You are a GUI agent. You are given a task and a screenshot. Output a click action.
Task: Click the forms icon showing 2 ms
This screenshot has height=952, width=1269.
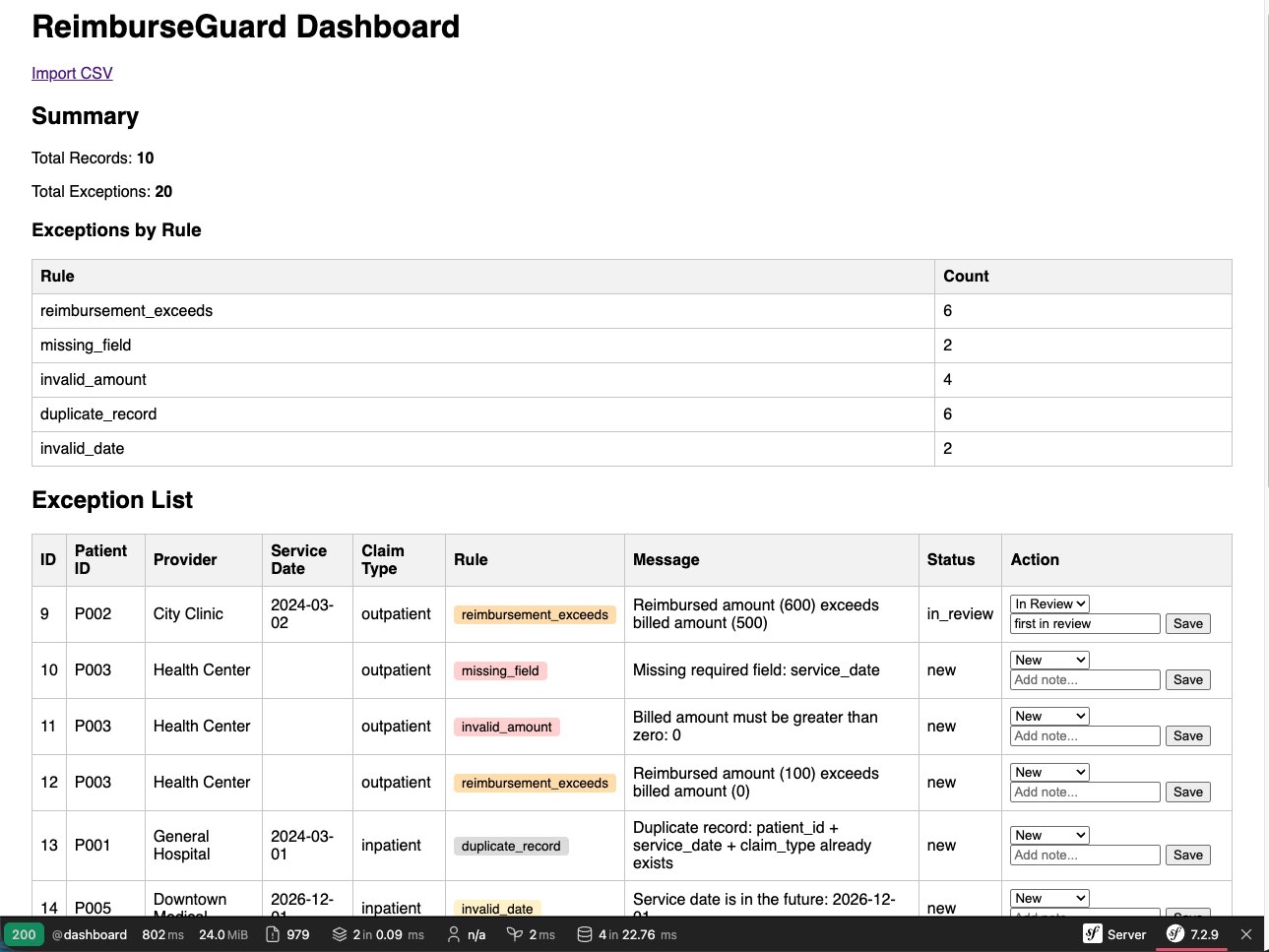pyautogui.click(x=529, y=934)
